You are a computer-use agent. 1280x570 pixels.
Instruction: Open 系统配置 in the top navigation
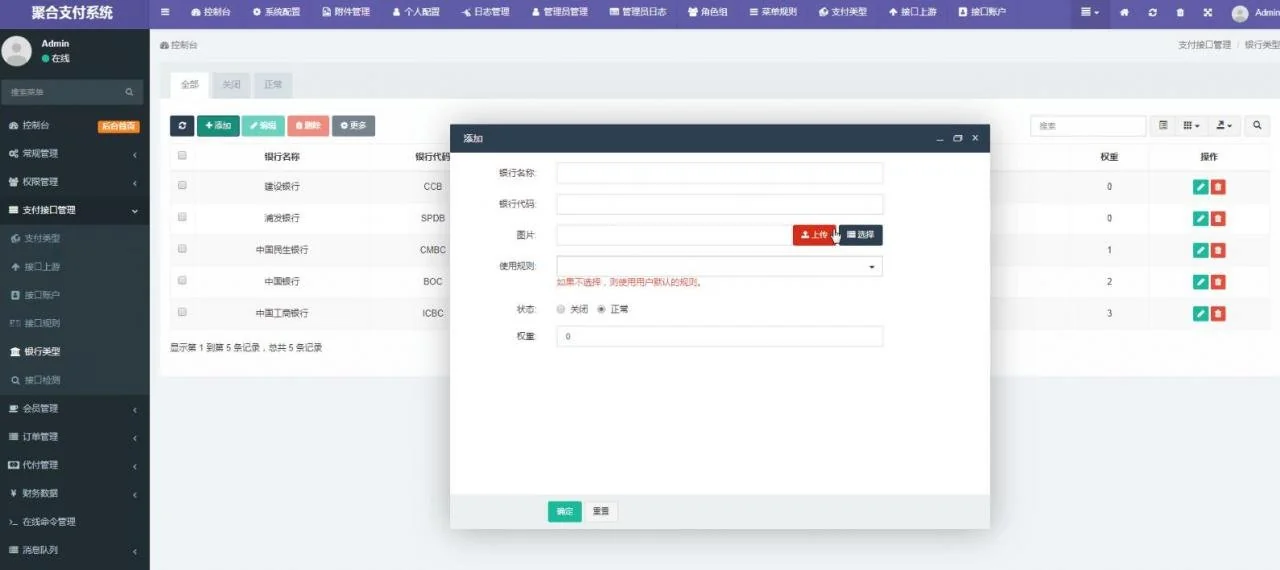(276, 13)
